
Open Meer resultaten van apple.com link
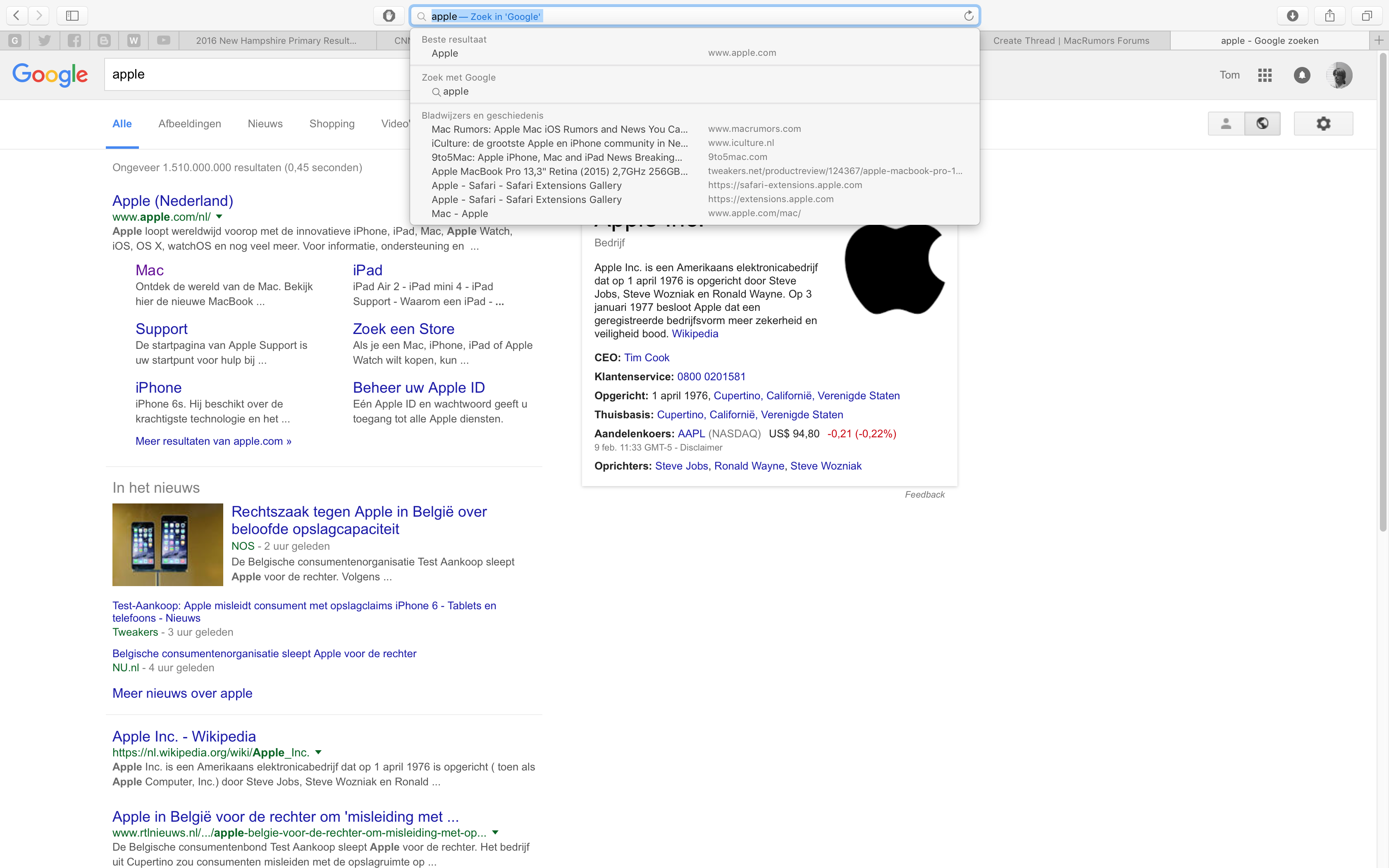click(x=213, y=441)
